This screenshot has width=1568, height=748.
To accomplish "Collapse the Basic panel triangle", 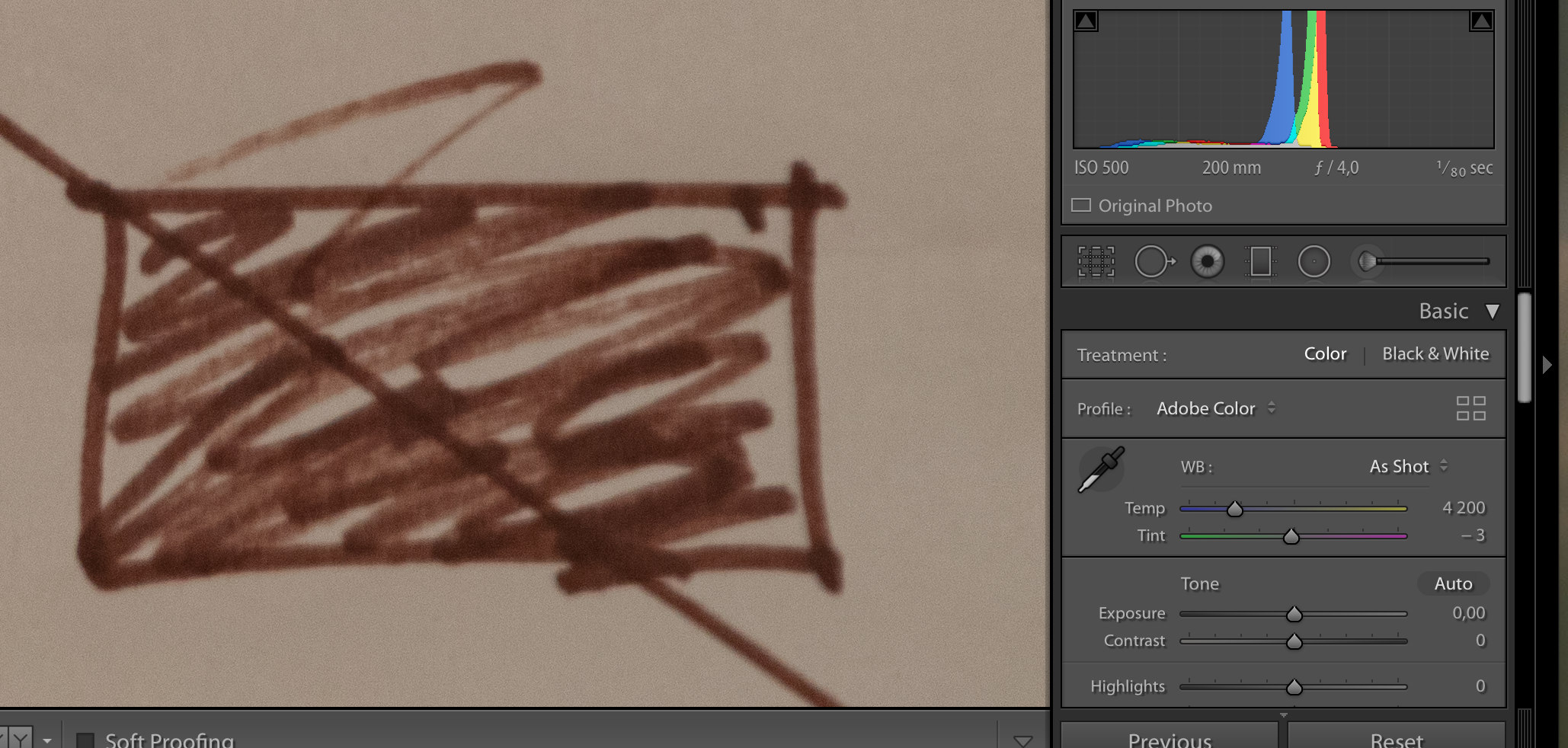I will pos(1493,312).
